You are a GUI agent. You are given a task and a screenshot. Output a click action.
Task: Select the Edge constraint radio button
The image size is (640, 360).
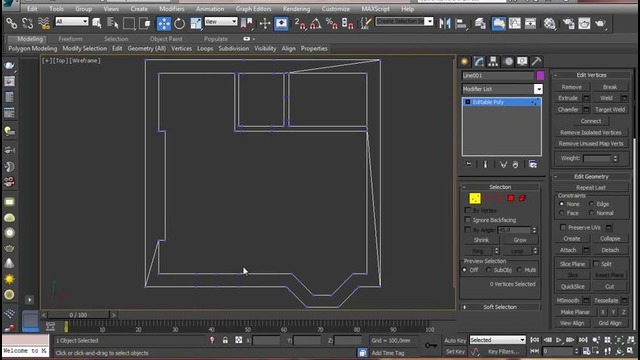[x=591, y=204]
